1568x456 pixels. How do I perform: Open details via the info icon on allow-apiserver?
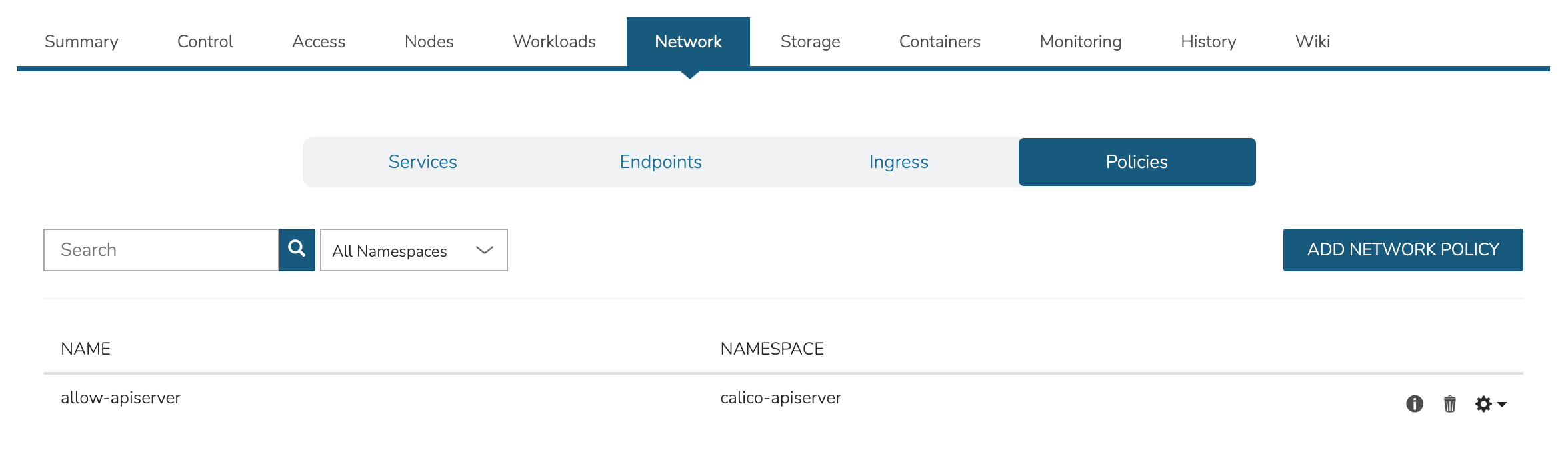[1415, 404]
